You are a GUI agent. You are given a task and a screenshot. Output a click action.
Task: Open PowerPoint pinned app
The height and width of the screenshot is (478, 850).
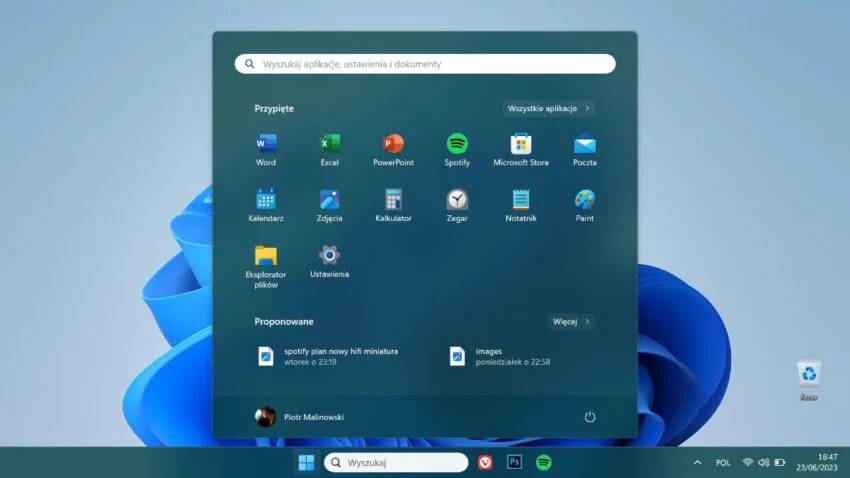point(393,150)
